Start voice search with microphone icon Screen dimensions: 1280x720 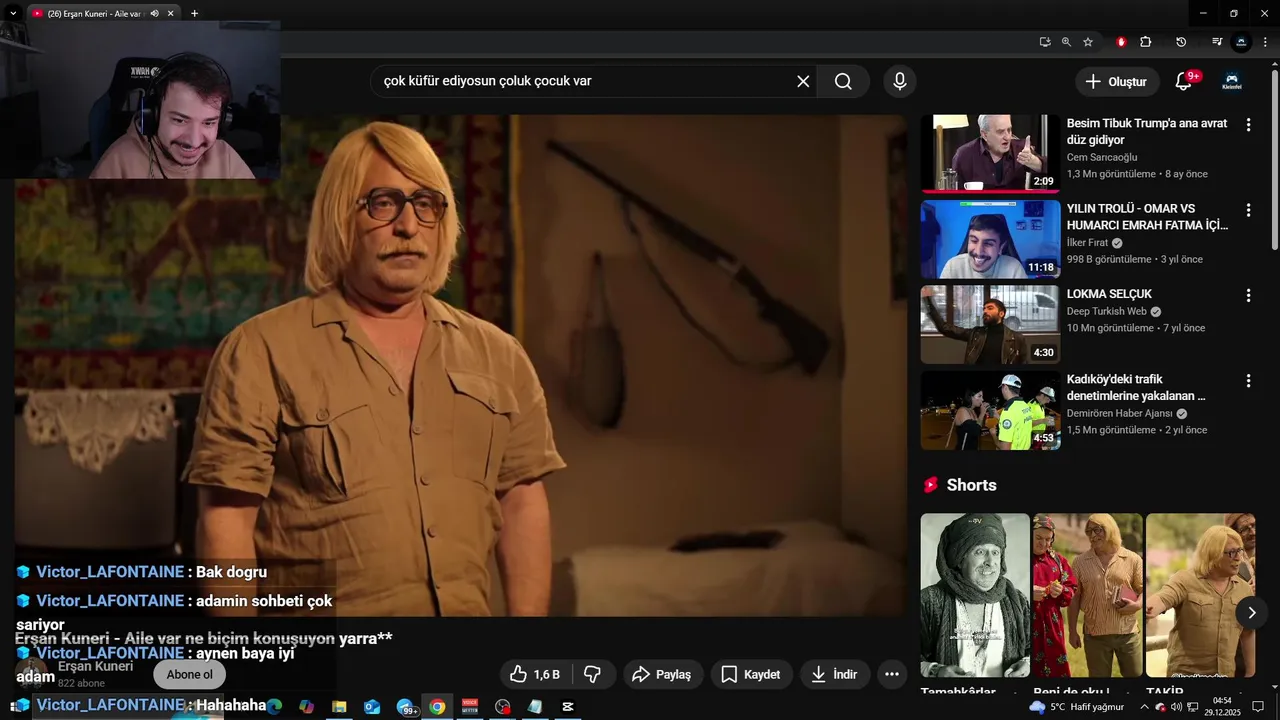pos(900,81)
